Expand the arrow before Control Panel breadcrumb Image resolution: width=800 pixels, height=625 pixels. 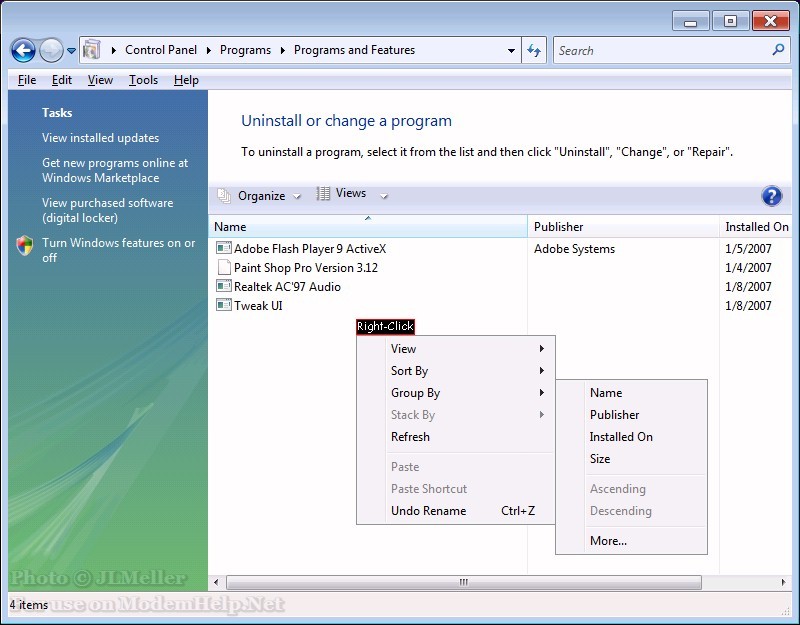[113, 50]
